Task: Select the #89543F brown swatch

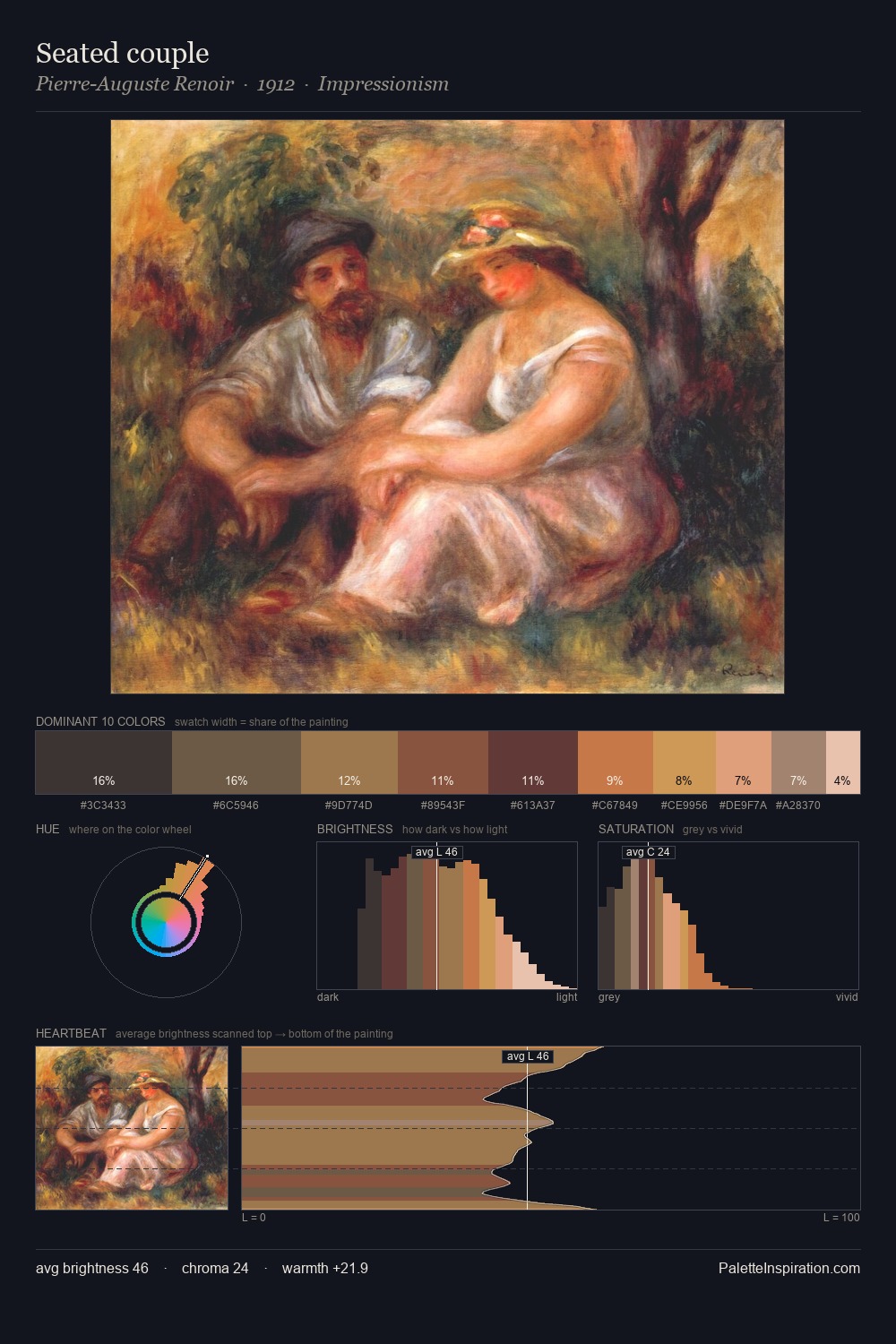Action: [x=443, y=762]
